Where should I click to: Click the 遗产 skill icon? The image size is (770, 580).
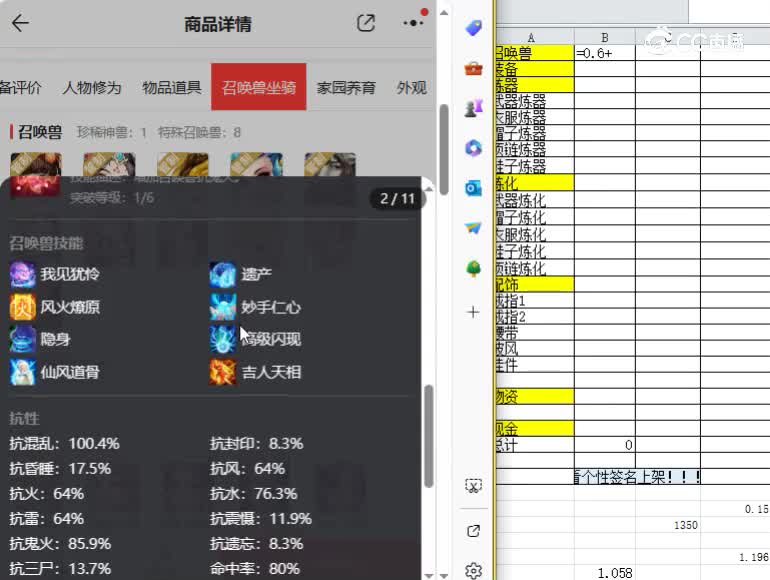click(223, 274)
